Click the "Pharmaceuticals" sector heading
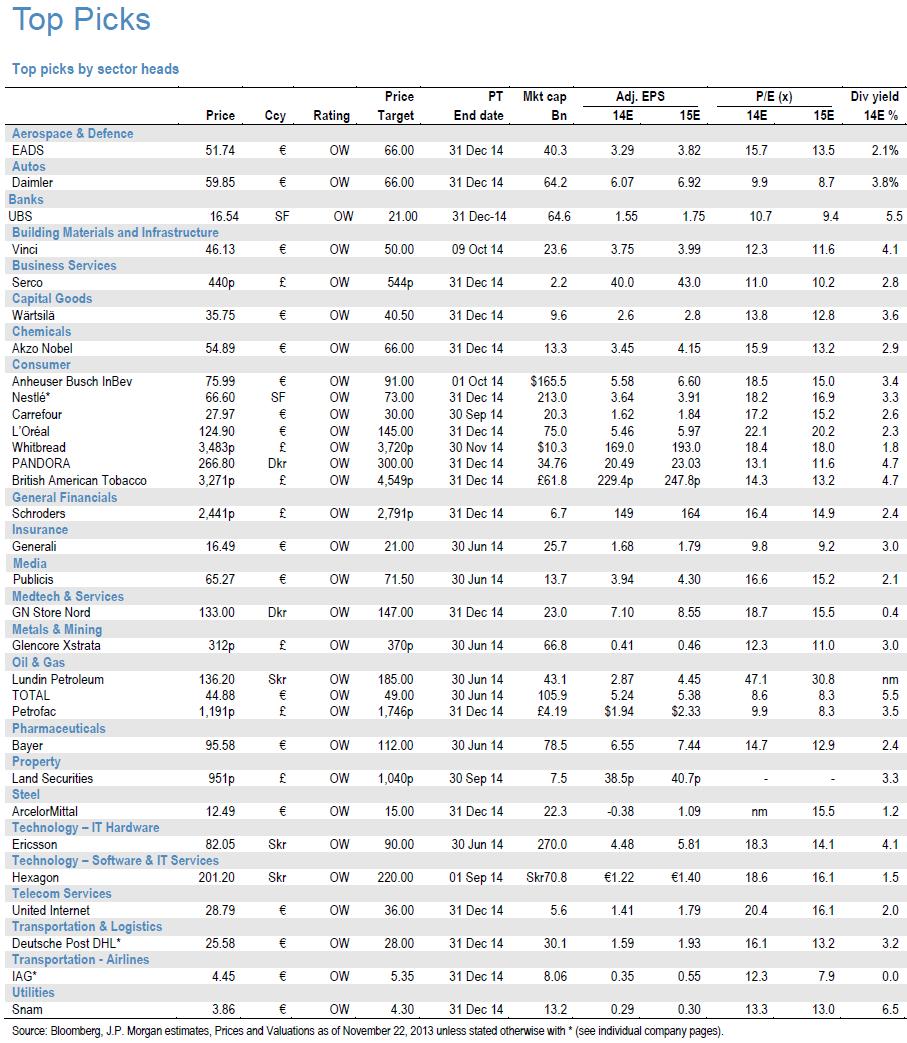This screenshot has width=907, height=1043. pyautogui.click(x=59, y=728)
